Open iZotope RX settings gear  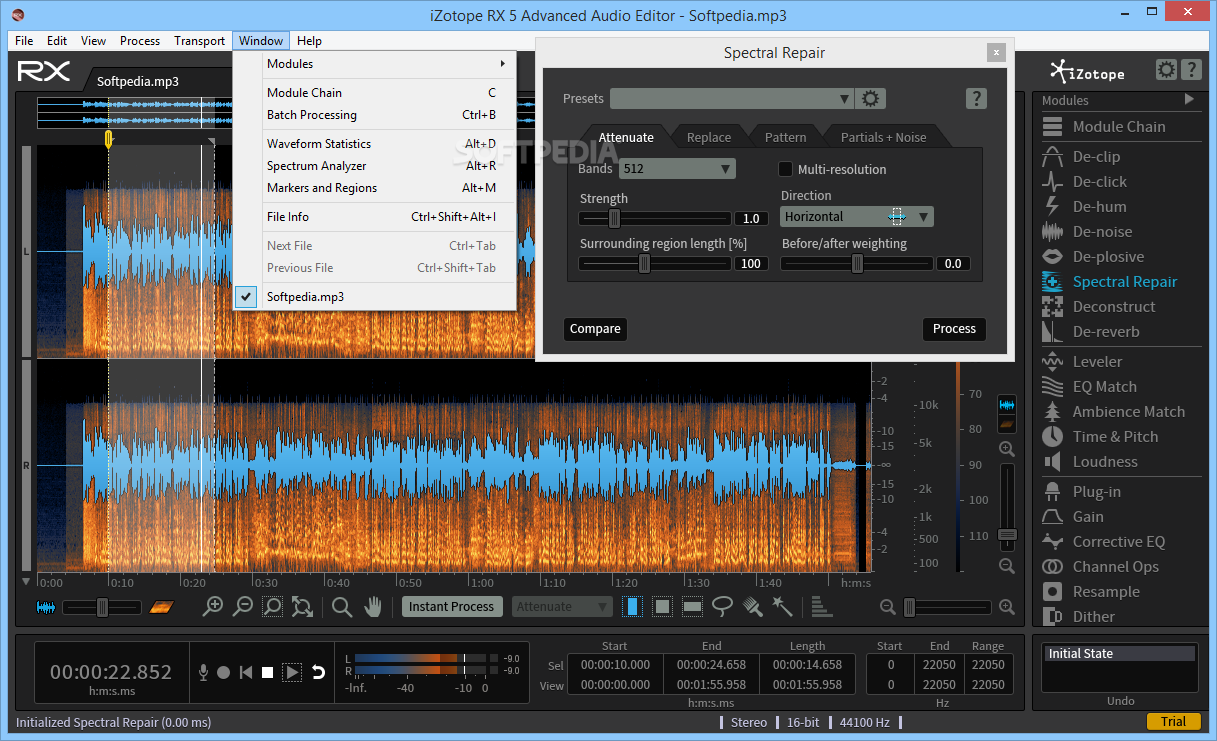tap(1166, 70)
